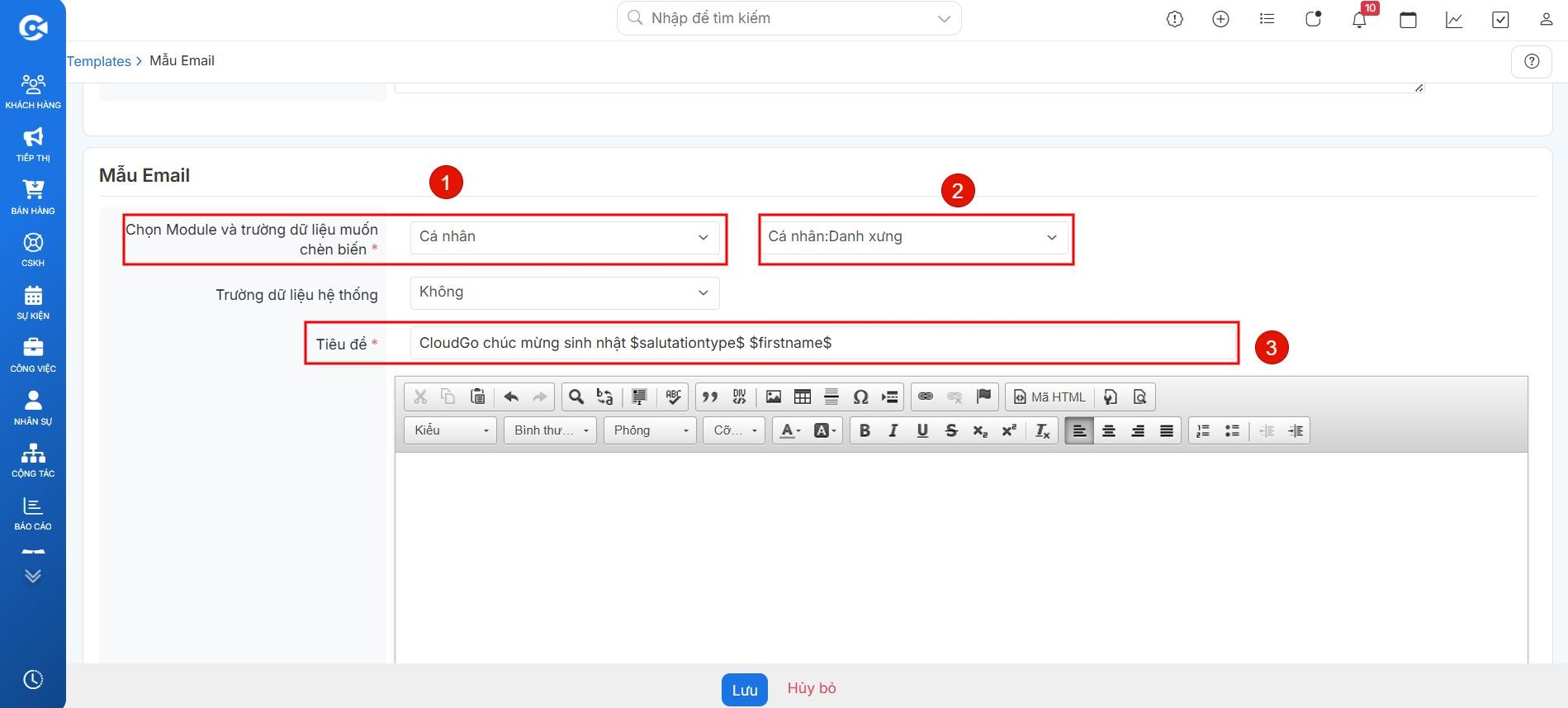Click the help question mark button
The height and width of the screenshot is (708, 1568).
pyautogui.click(x=1532, y=61)
